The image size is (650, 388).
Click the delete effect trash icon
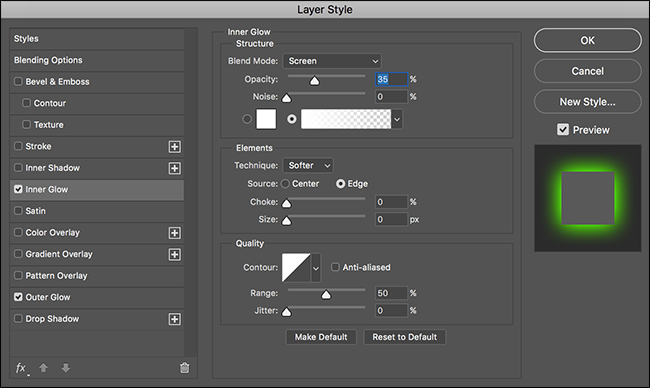[184, 368]
